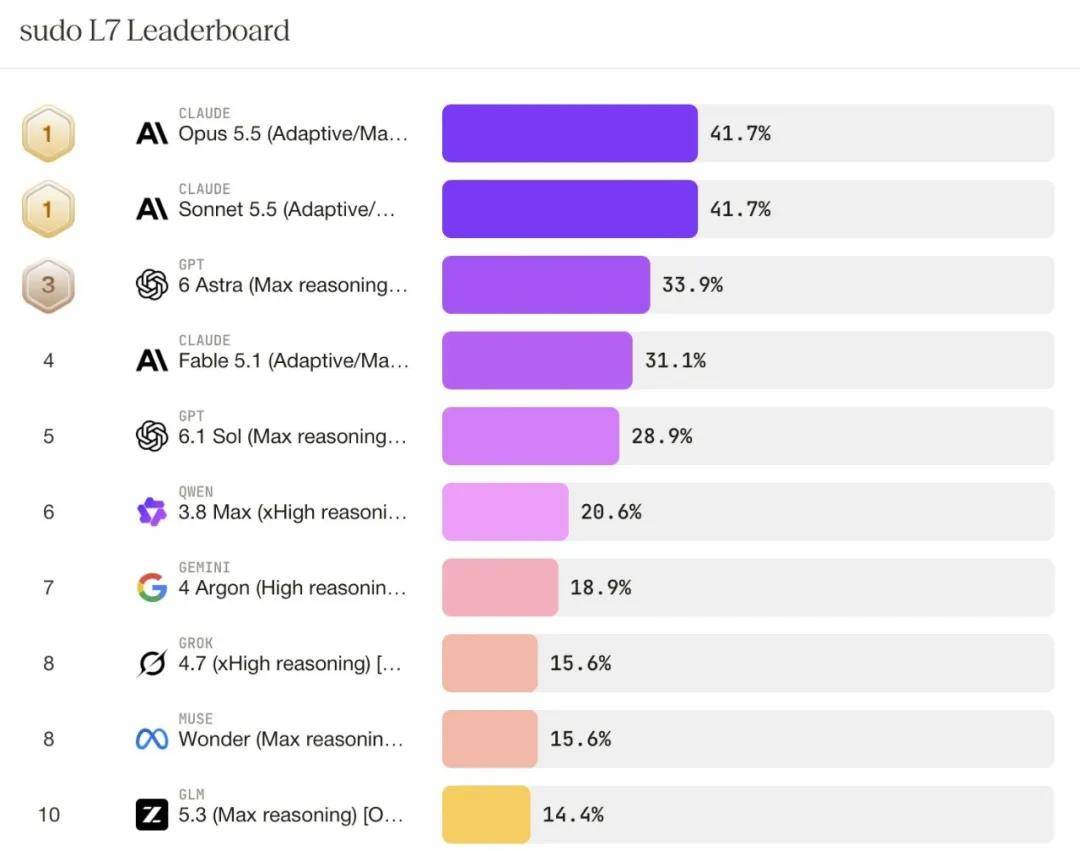This screenshot has height=851, width=1080.
Task: Click the OpenAI logo beside 6.1 Sol
Action: pyautogui.click(x=152, y=436)
